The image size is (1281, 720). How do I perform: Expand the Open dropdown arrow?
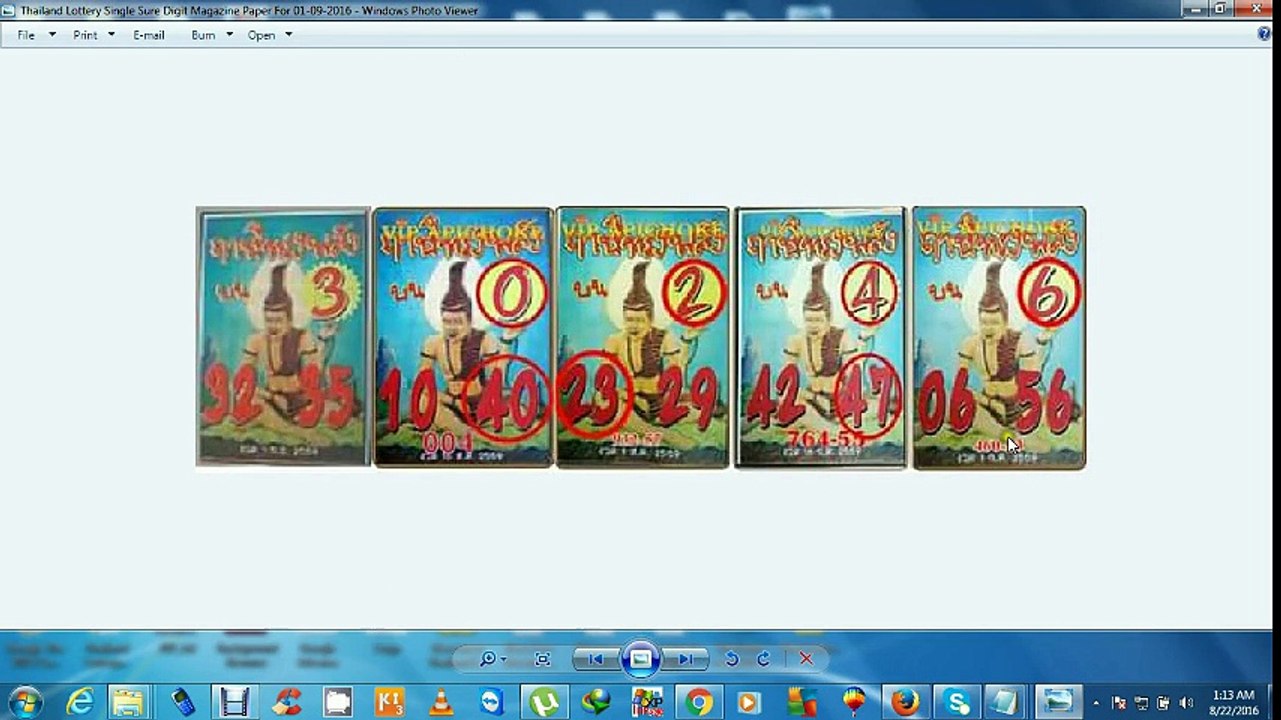[289, 35]
